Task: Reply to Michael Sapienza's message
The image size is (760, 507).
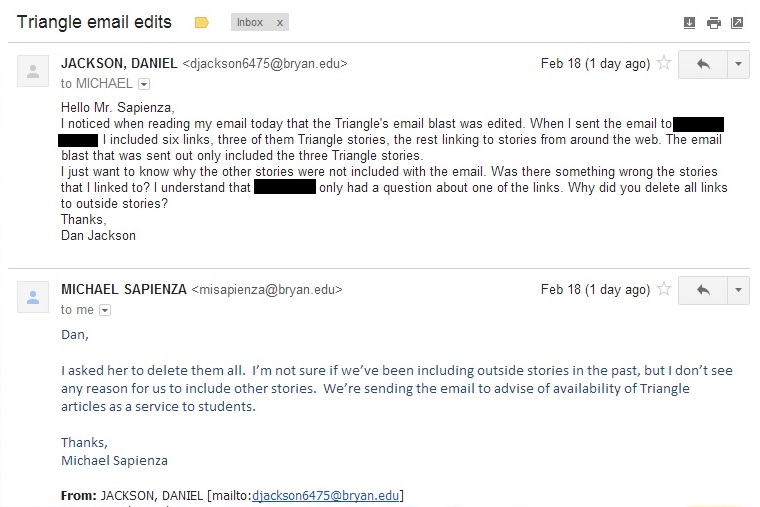Action: 702,290
